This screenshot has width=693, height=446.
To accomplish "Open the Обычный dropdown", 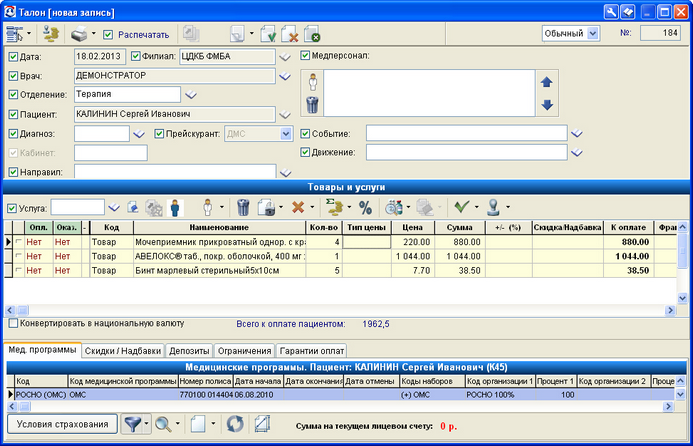I will coord(593,33).
